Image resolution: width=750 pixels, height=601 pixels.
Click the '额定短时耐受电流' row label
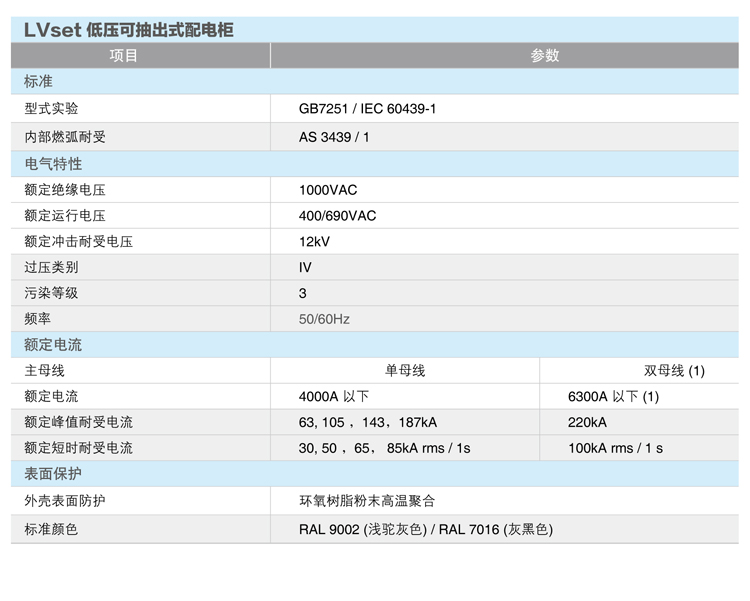pos(78,448)
